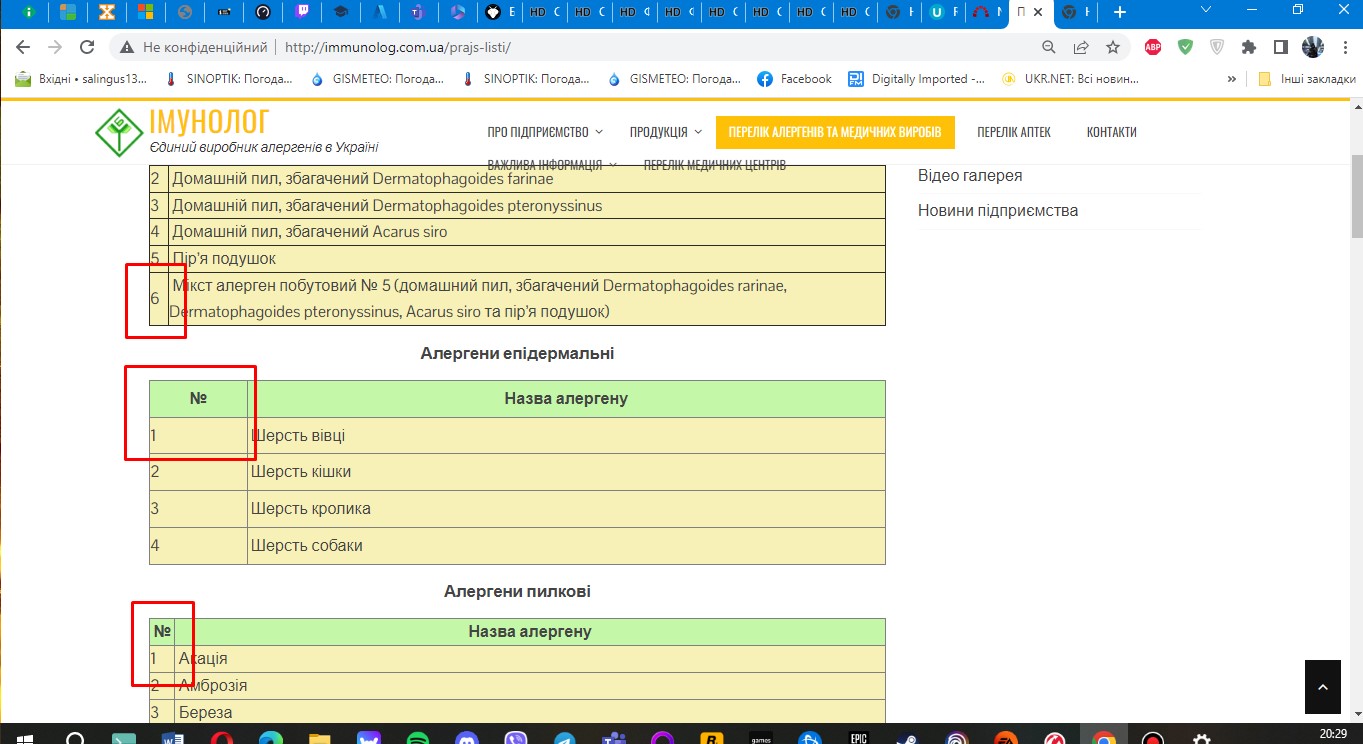The image size is (1363, 744).
Task: Open Перелік аптек menu item
Action: click(1013, 132)
